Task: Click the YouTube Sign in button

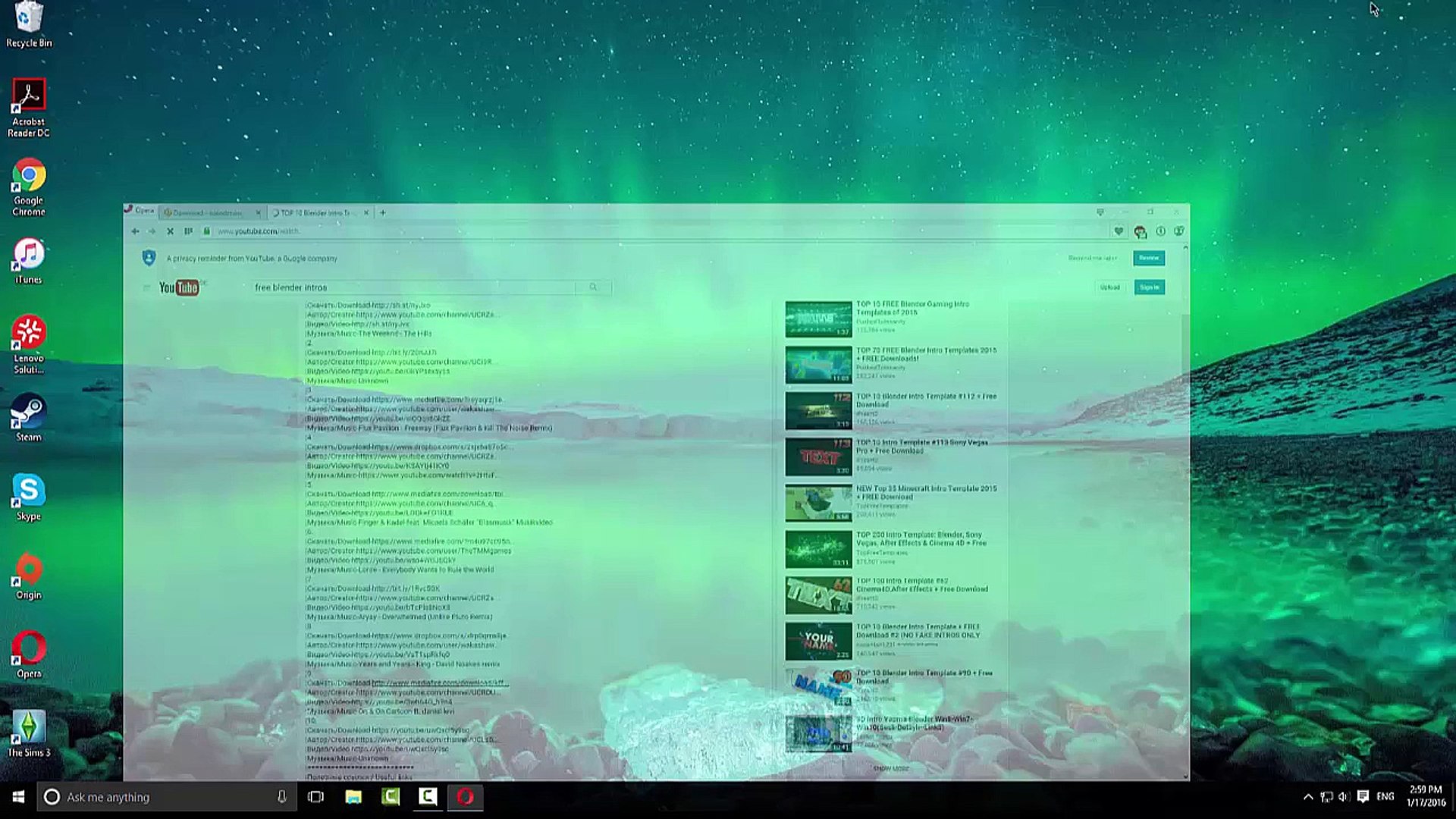Action: 1149,287
